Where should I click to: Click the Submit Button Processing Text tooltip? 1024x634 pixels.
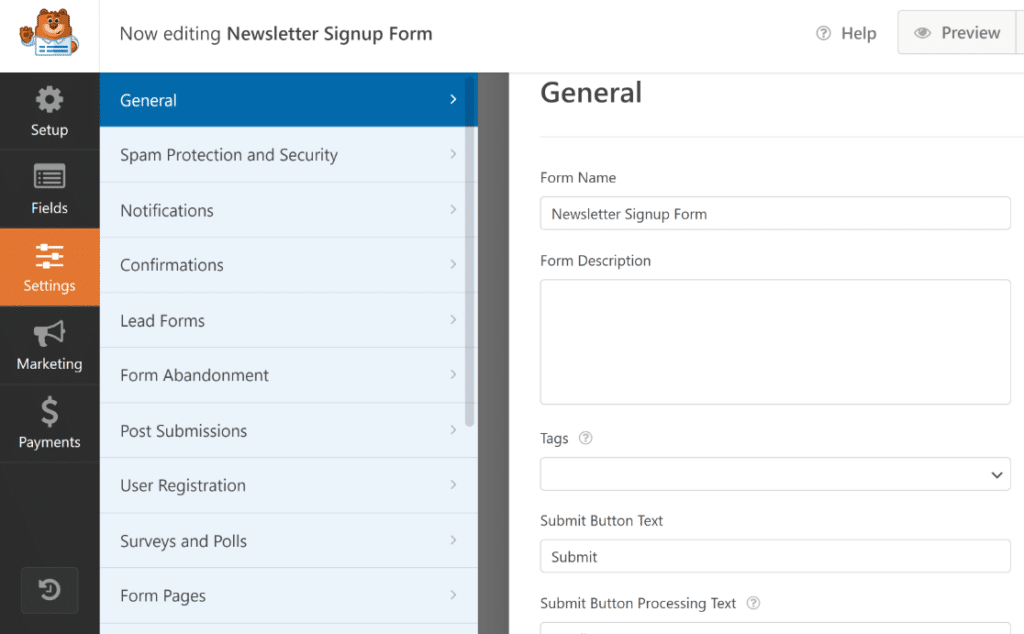(x=752, y=603)
